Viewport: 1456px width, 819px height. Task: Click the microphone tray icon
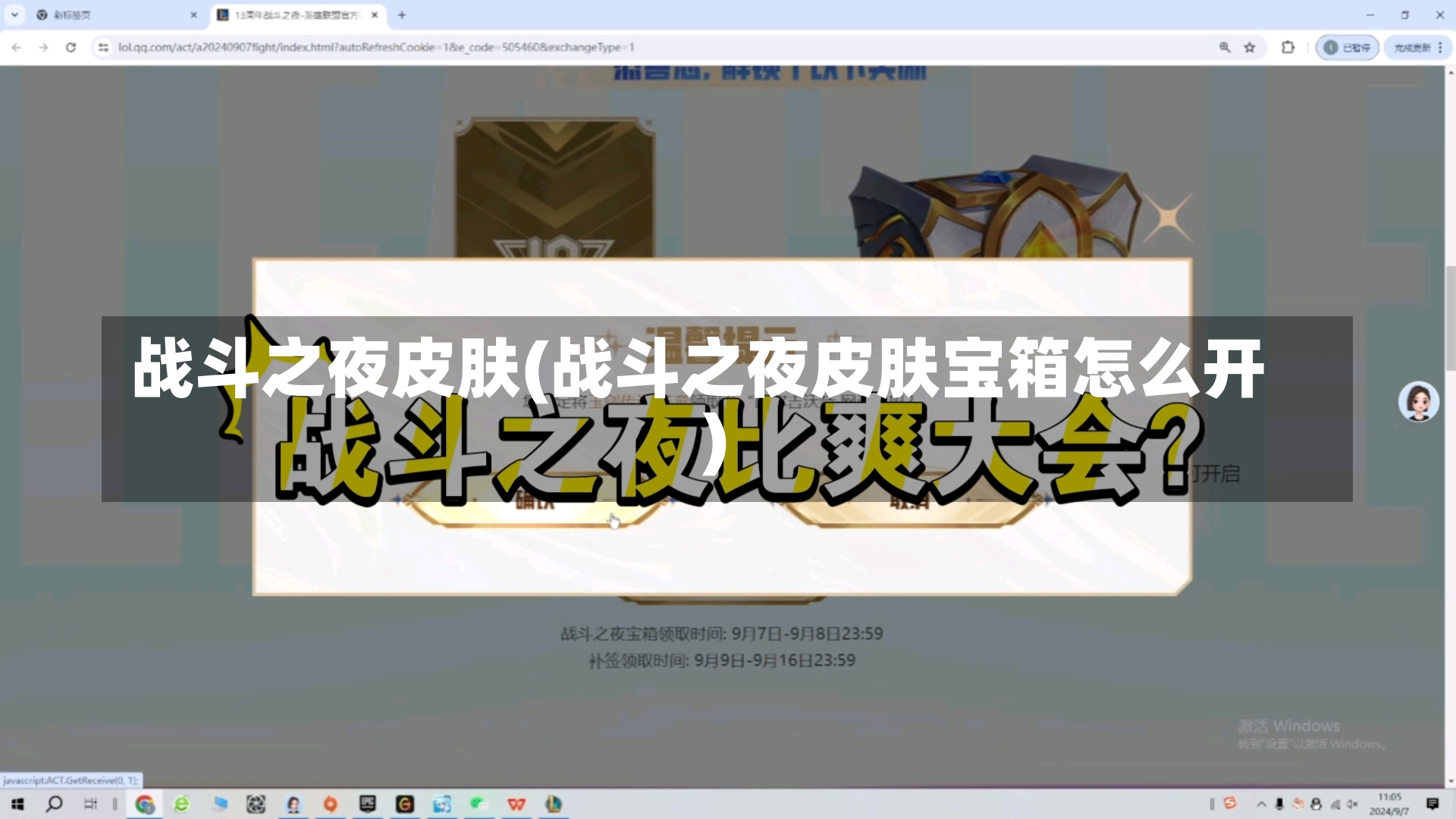tap(1279, 804)
